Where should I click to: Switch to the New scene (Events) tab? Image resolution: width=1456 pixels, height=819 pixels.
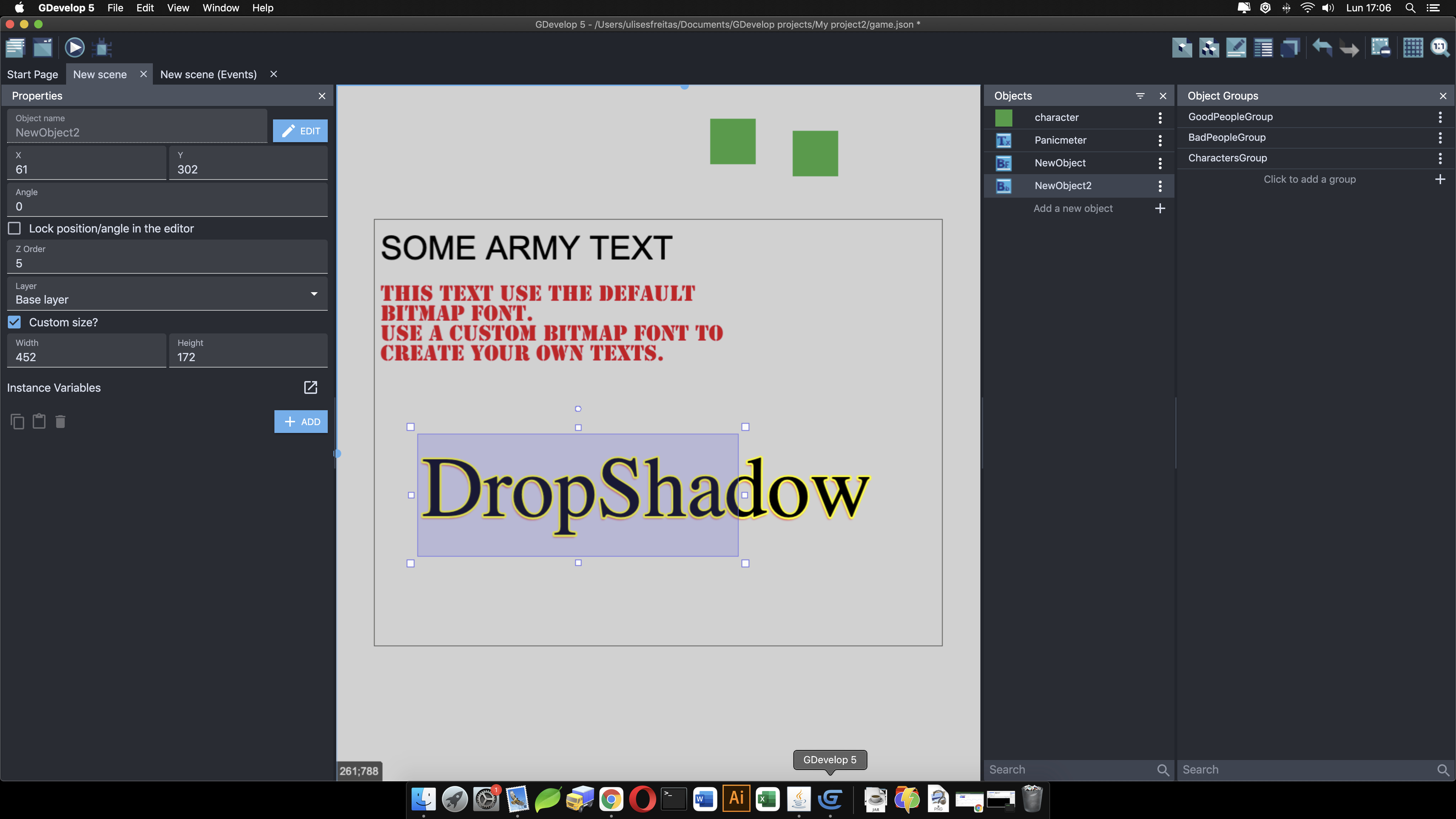[208, 74]
